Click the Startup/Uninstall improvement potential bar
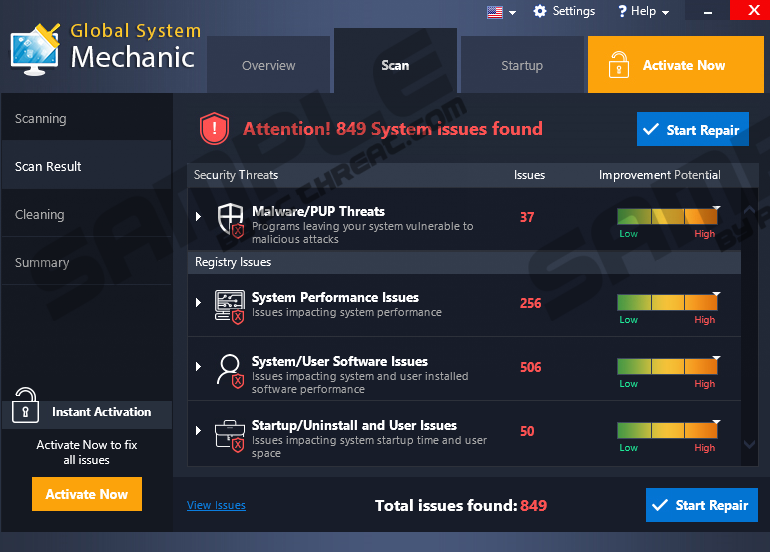770x552 pixels. 667,430
